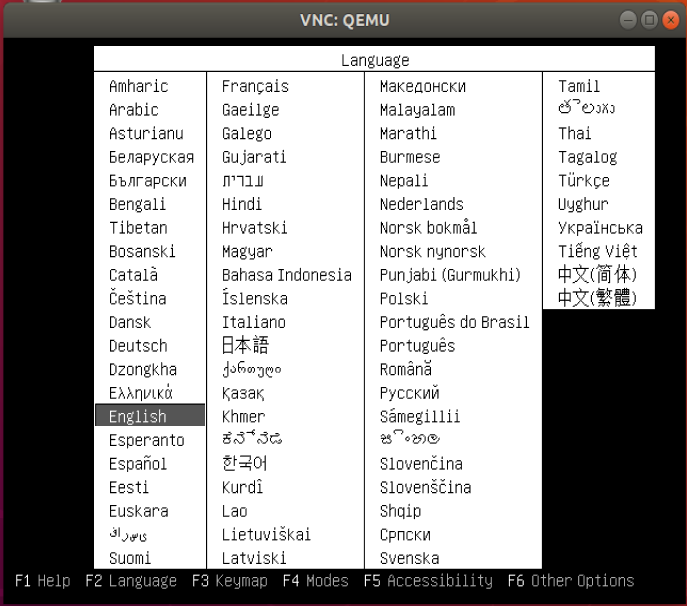The height and width of the screenshot is (606, 687).
Task: Open F1 Help option
Action: pyautogui.click(x=42, y=581)
